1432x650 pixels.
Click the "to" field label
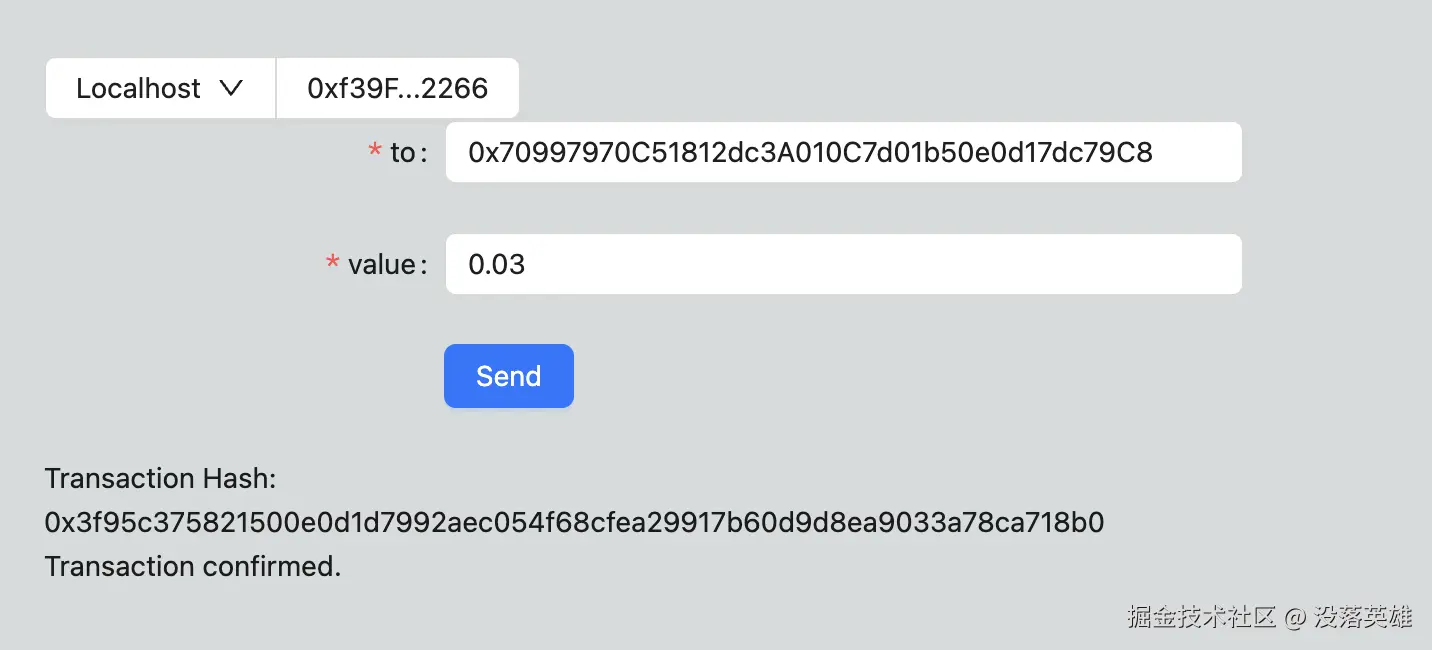coord(403,153)
